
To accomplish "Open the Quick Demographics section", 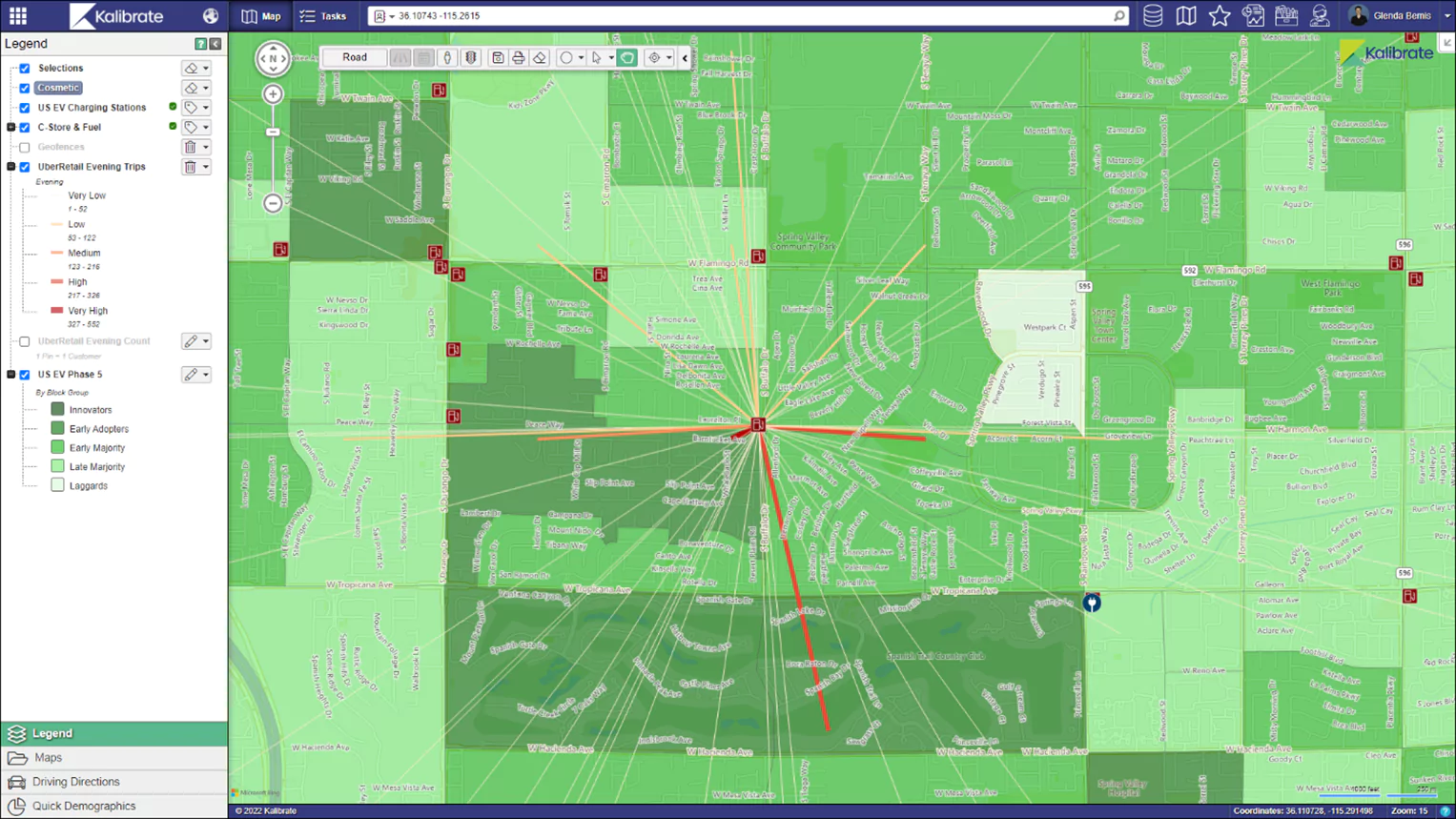I will tap(84, 806).
